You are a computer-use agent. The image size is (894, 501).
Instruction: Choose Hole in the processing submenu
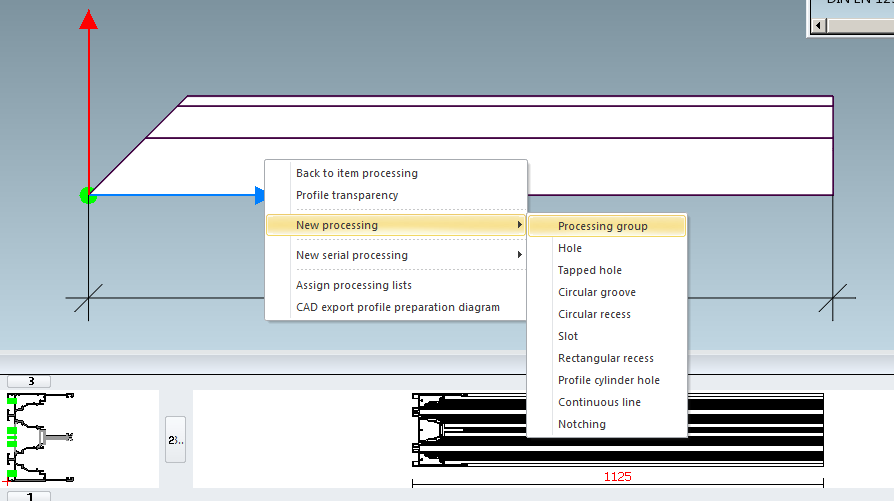(570, 248)
